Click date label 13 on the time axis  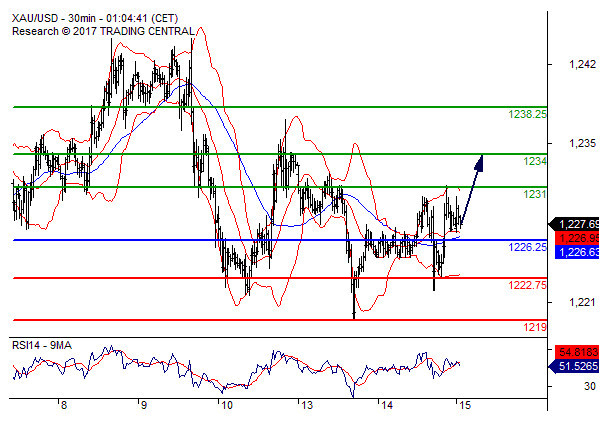[307, 405]
